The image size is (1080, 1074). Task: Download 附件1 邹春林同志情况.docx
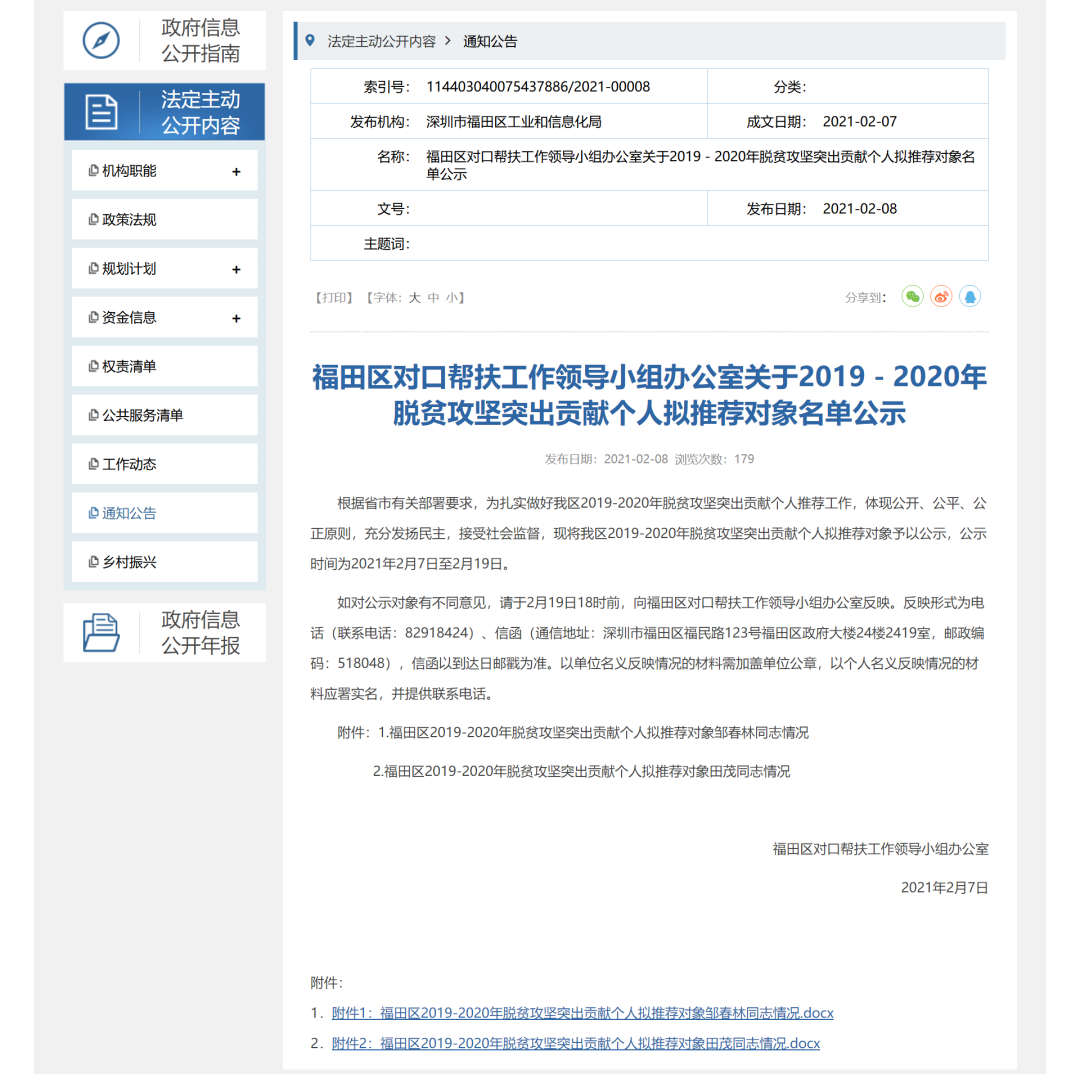(583, 1013)
